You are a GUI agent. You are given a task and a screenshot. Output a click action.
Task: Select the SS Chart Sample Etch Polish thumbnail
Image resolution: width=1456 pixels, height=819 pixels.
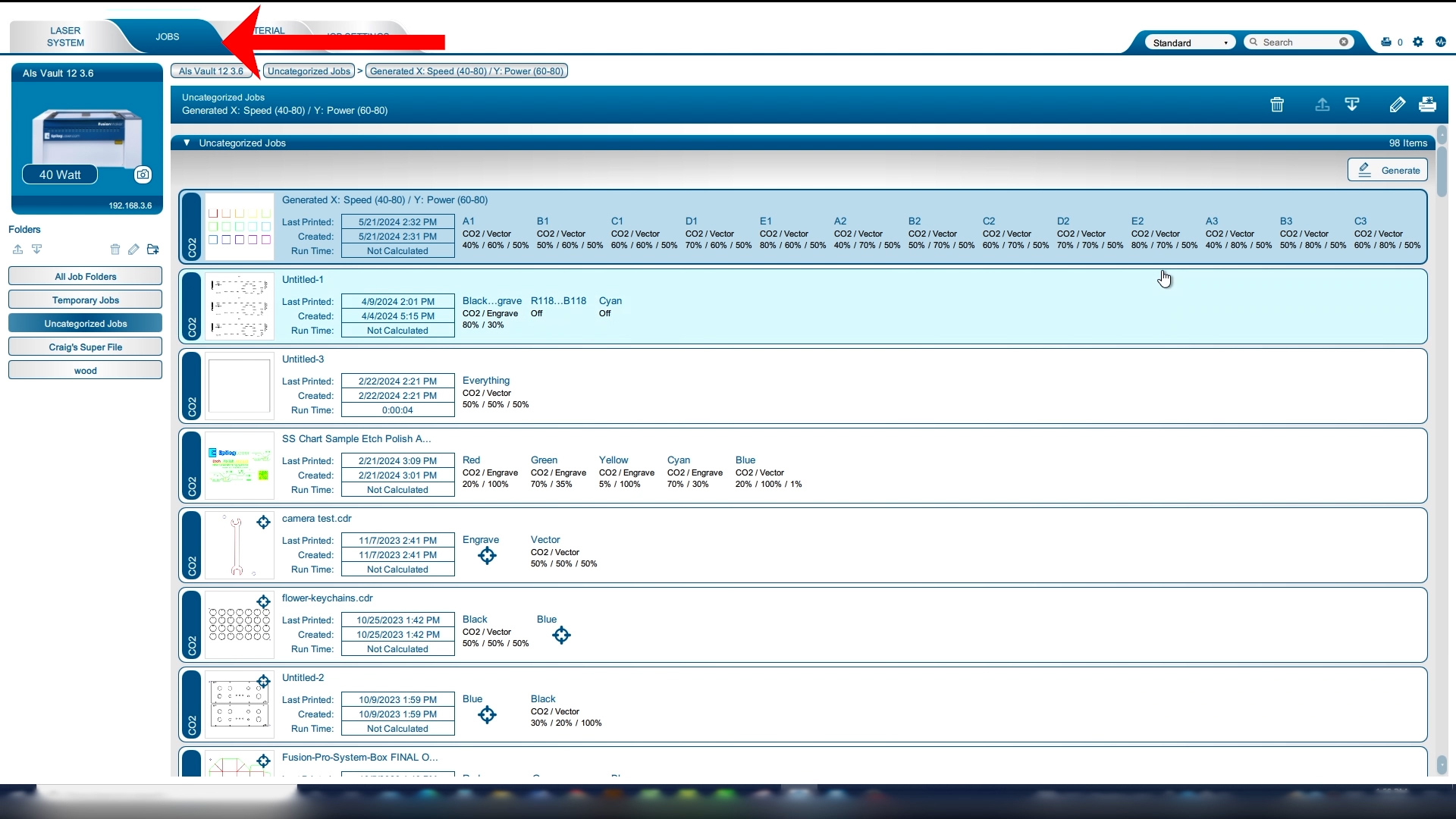tap(240, 466)
